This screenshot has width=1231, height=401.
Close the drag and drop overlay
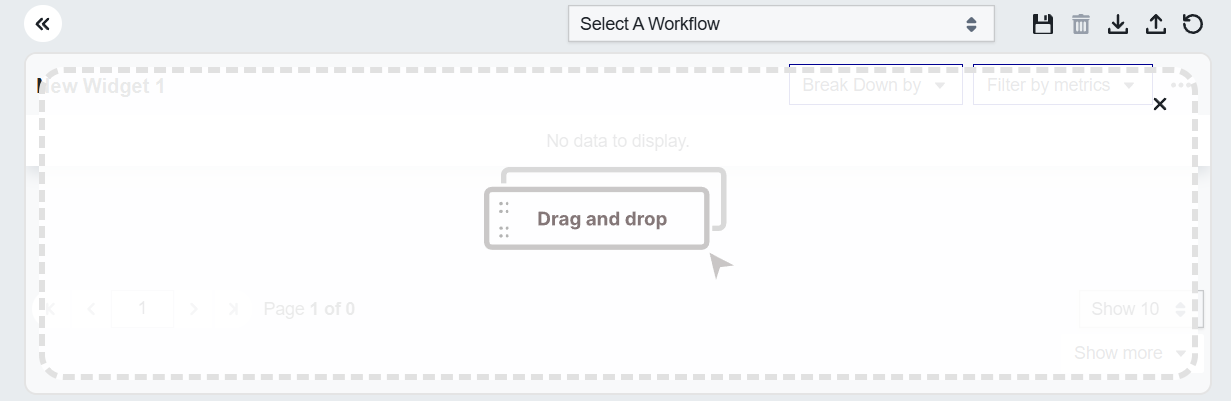[x=1160, y=104]
